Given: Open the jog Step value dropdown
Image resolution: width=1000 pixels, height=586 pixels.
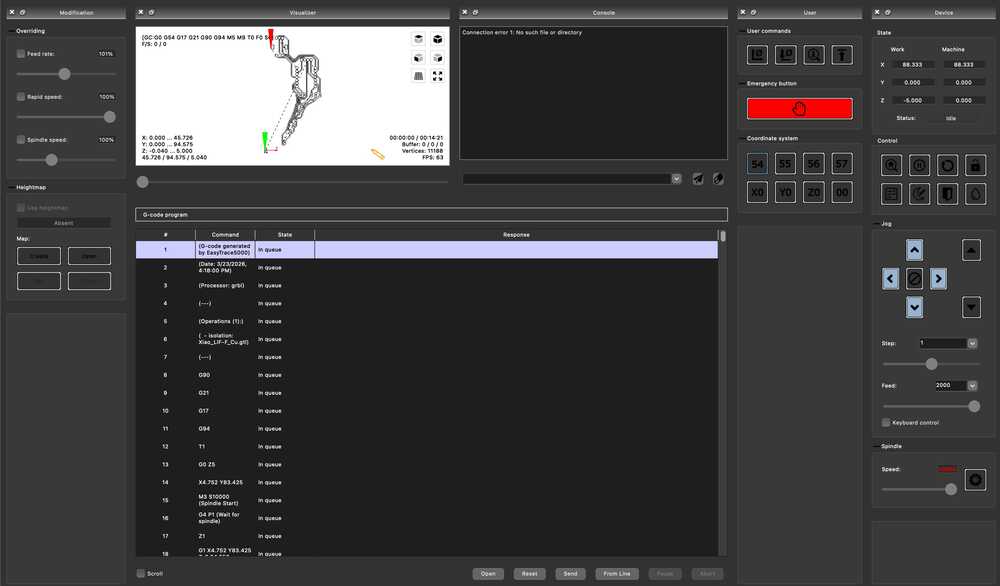Looking at the screenshot, I should coord(974,343).
